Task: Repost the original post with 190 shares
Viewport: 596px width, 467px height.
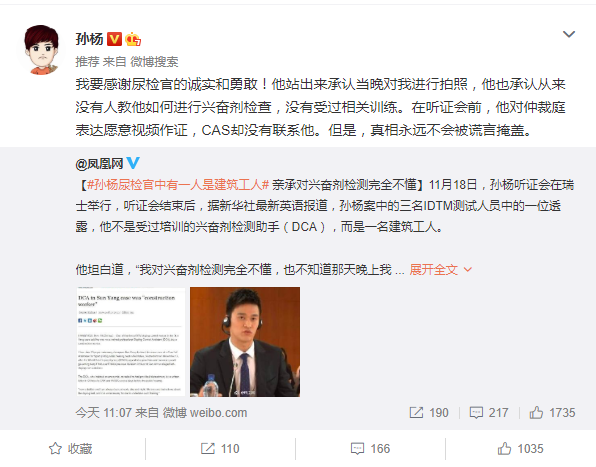Action: [429, 413]
